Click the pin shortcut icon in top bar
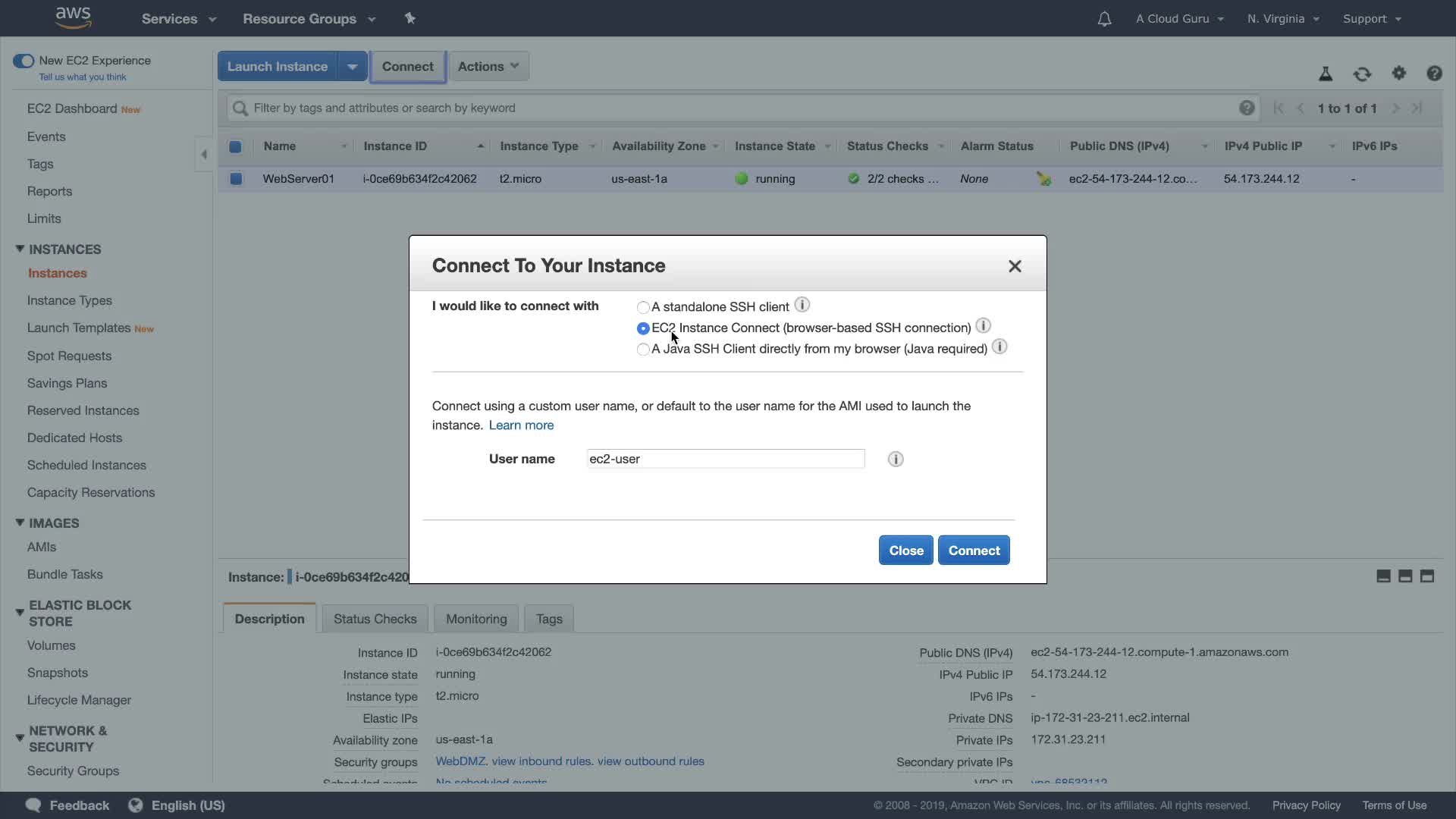 tap(410, 18)
